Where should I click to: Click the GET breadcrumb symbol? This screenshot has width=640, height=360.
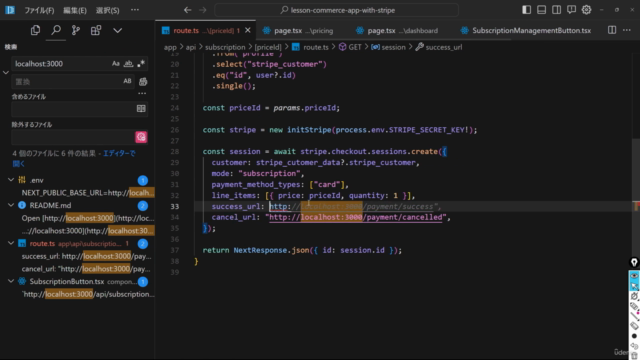[x=351, y=47]
